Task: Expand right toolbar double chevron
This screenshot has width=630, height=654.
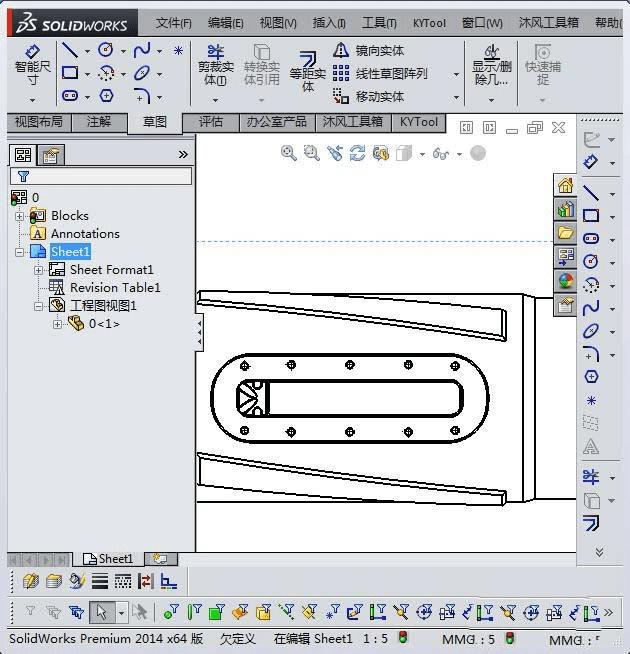Action: tap(599, 553)
